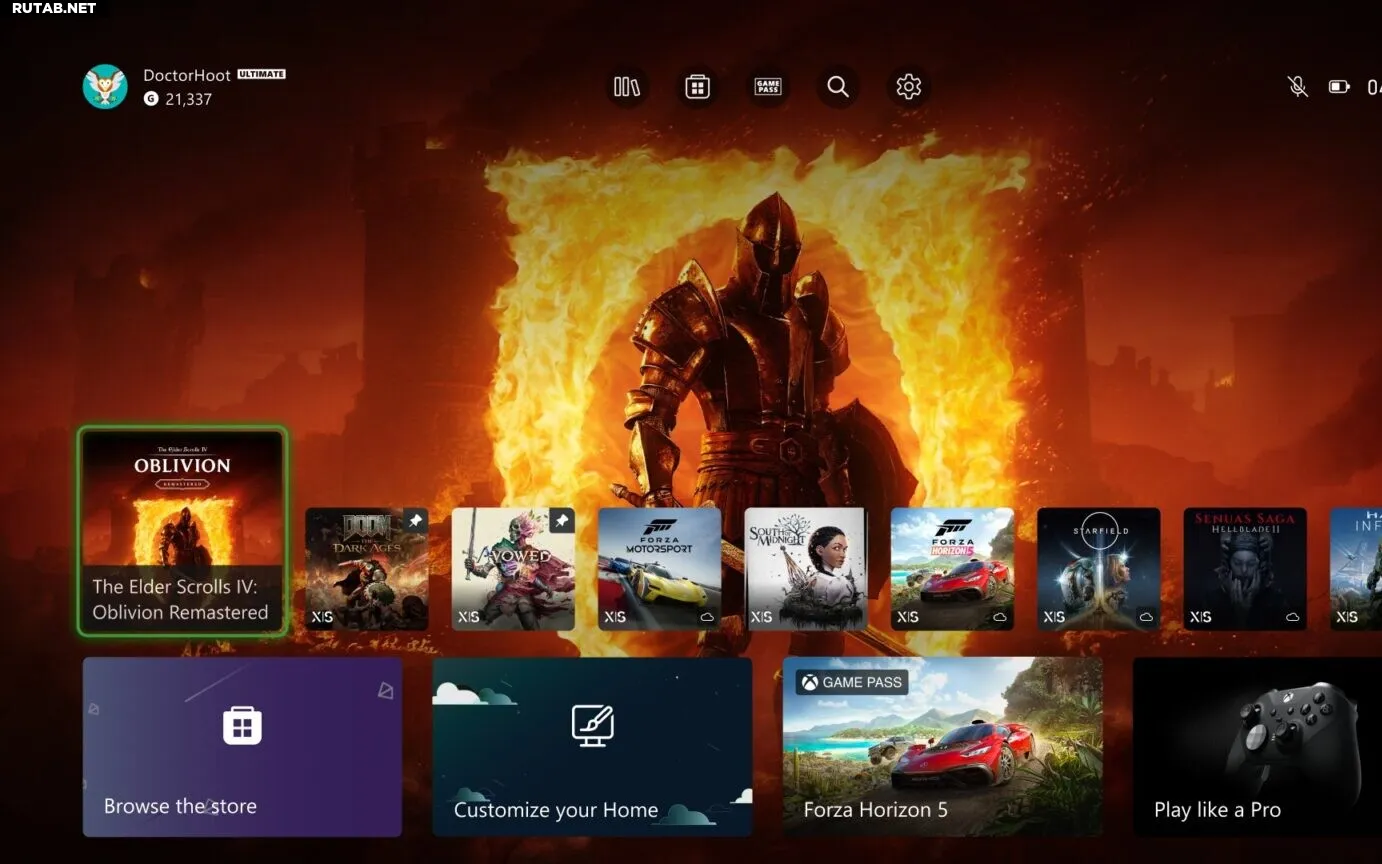Open Forza Horizon 5 tile in recent games row
1382x864 pixels.
952,569
